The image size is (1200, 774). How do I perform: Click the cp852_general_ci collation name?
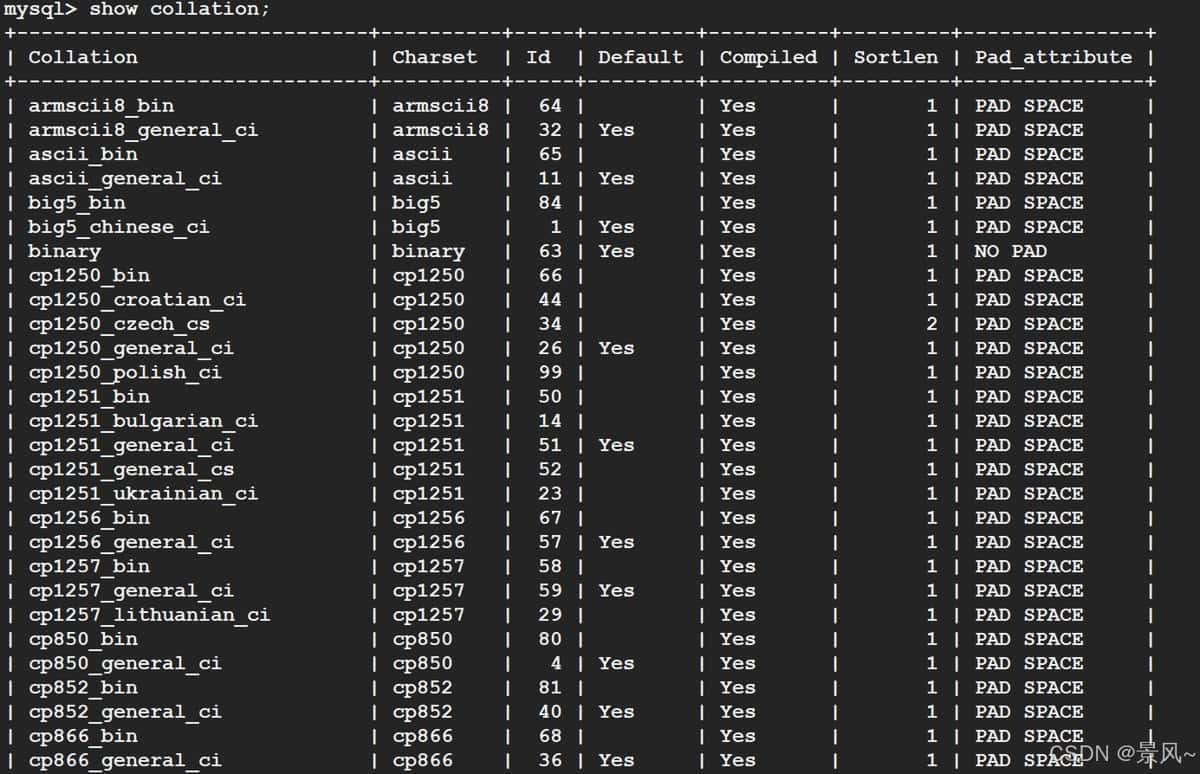[125, 711]
